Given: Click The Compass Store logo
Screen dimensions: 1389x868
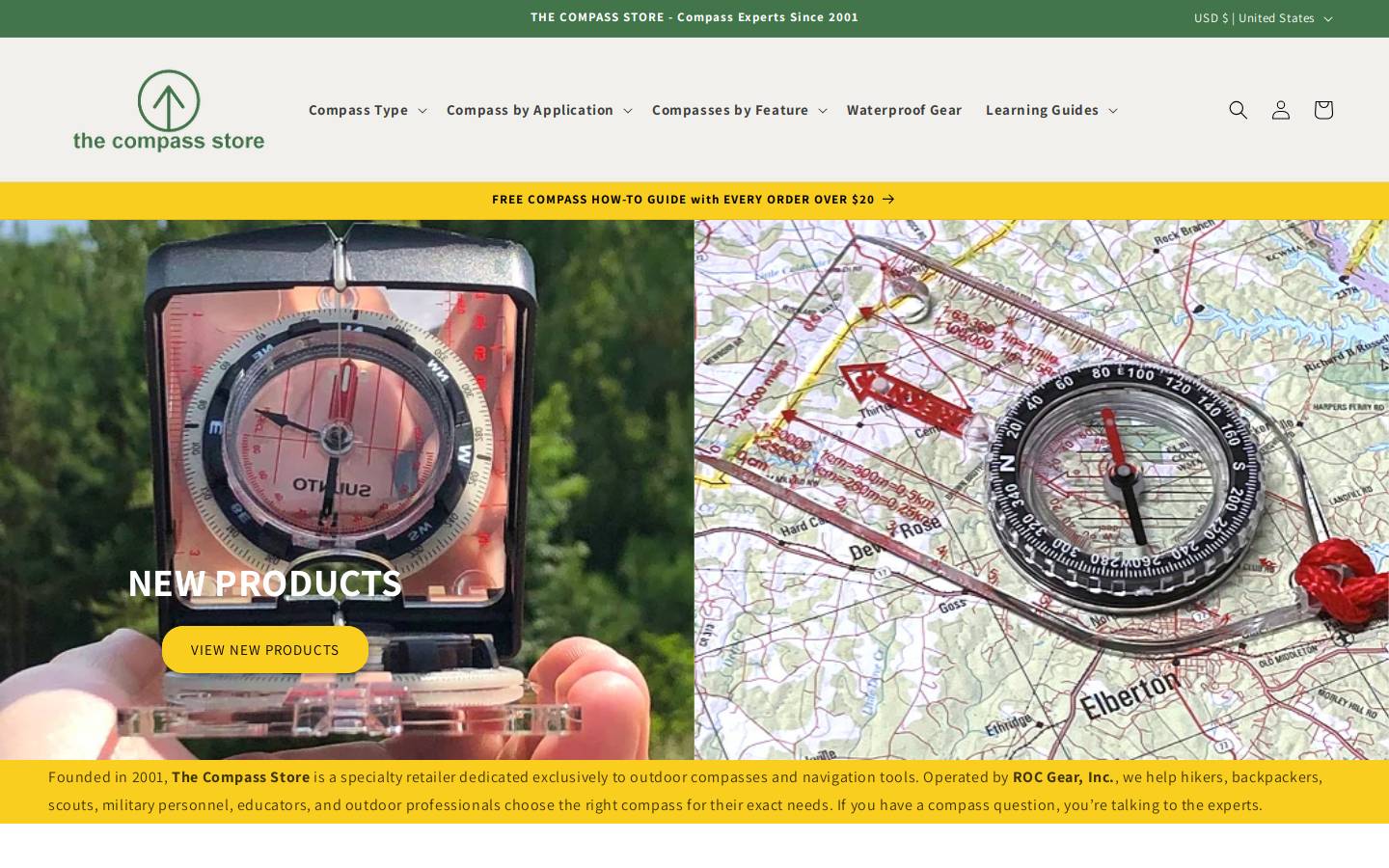Looking at the screenshot, I should click(x=169, y=110).
